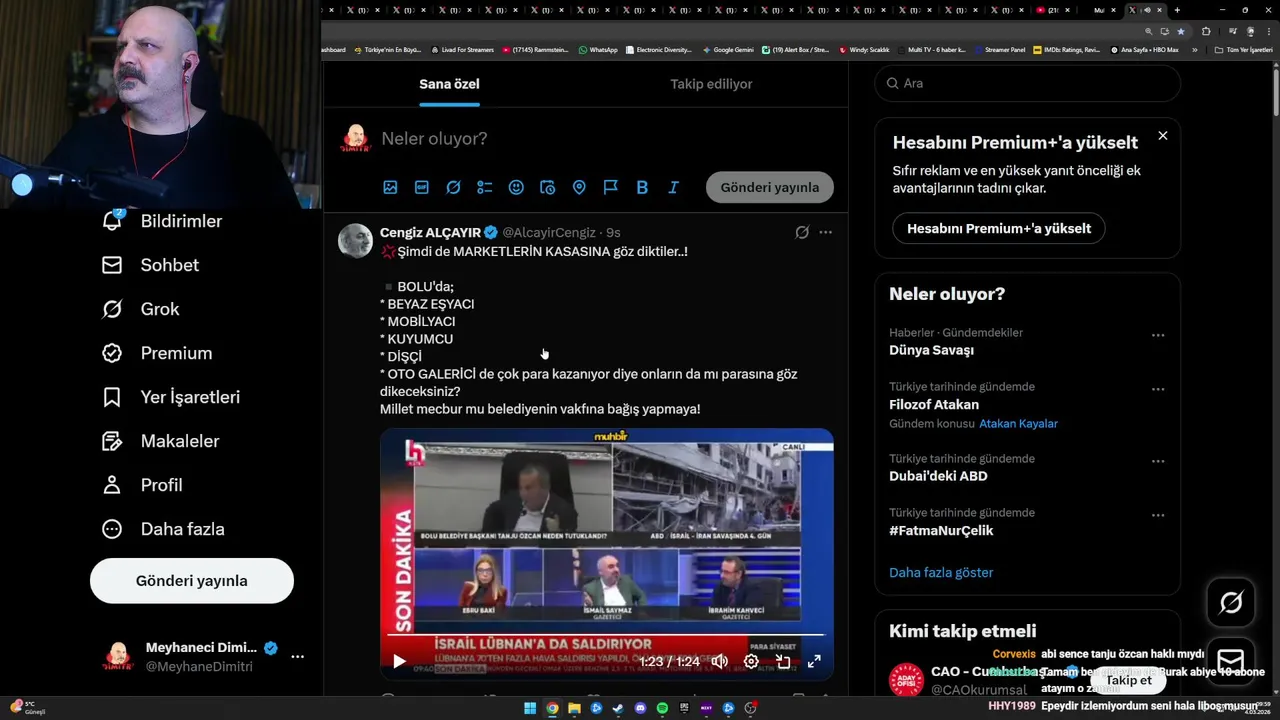Open Cengiz ALÇAYIR profile avatar
Image resolution: width=1280 pixels, height=720 pixels.
pos(355,241)
